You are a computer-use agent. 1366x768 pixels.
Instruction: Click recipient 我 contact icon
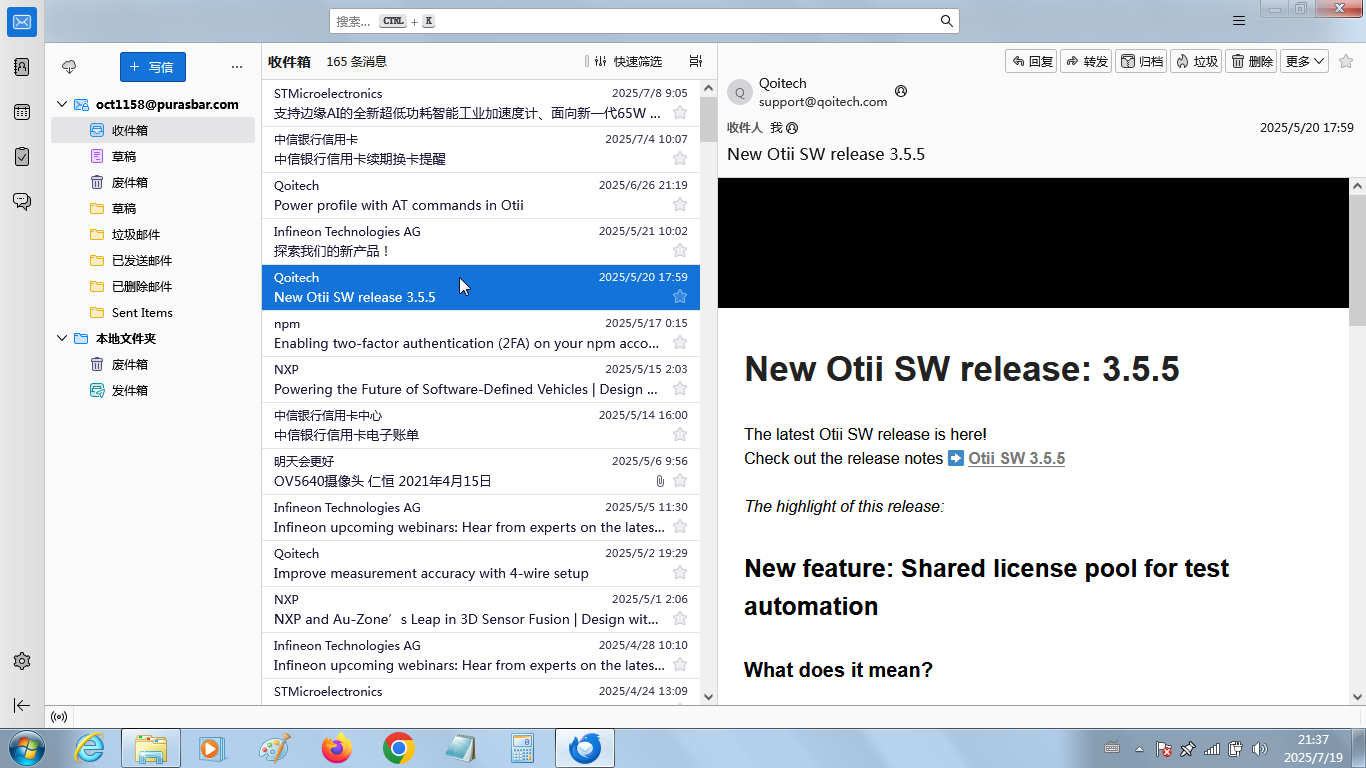tap(792, 128)
